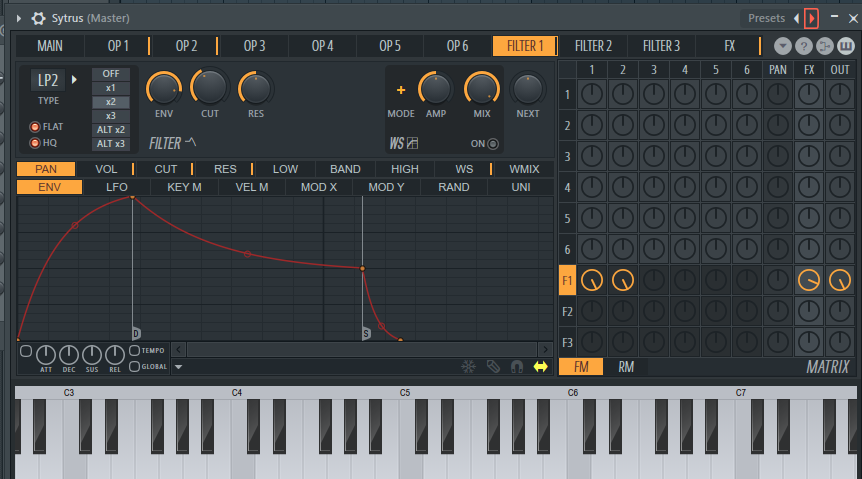862x479 pixels.
Task: Click the matrix F1 row OUT knob
Action: point(840,280)
